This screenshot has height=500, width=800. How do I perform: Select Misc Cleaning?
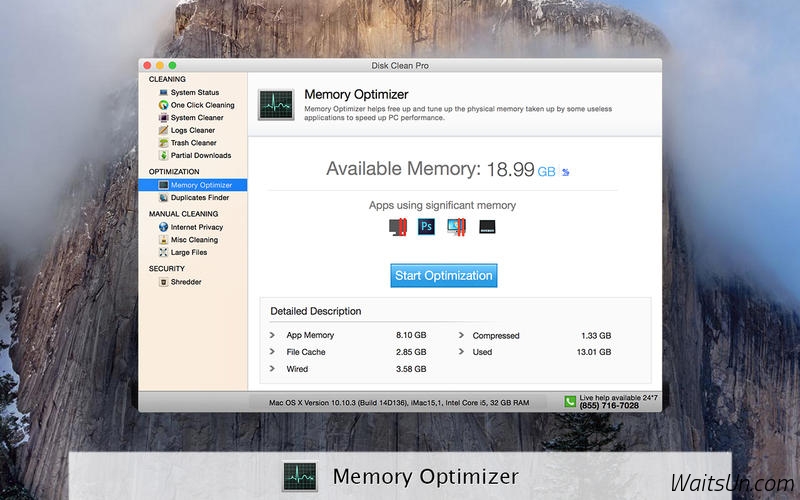tap(194, 240)
